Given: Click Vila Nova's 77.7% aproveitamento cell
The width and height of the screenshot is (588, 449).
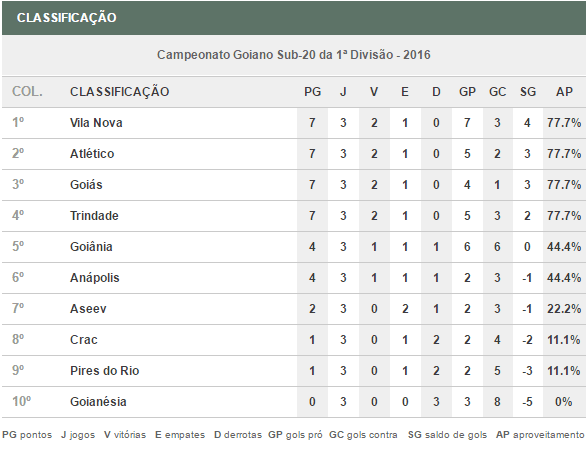Looking at the screenshot, I should (x=564, y=123).
